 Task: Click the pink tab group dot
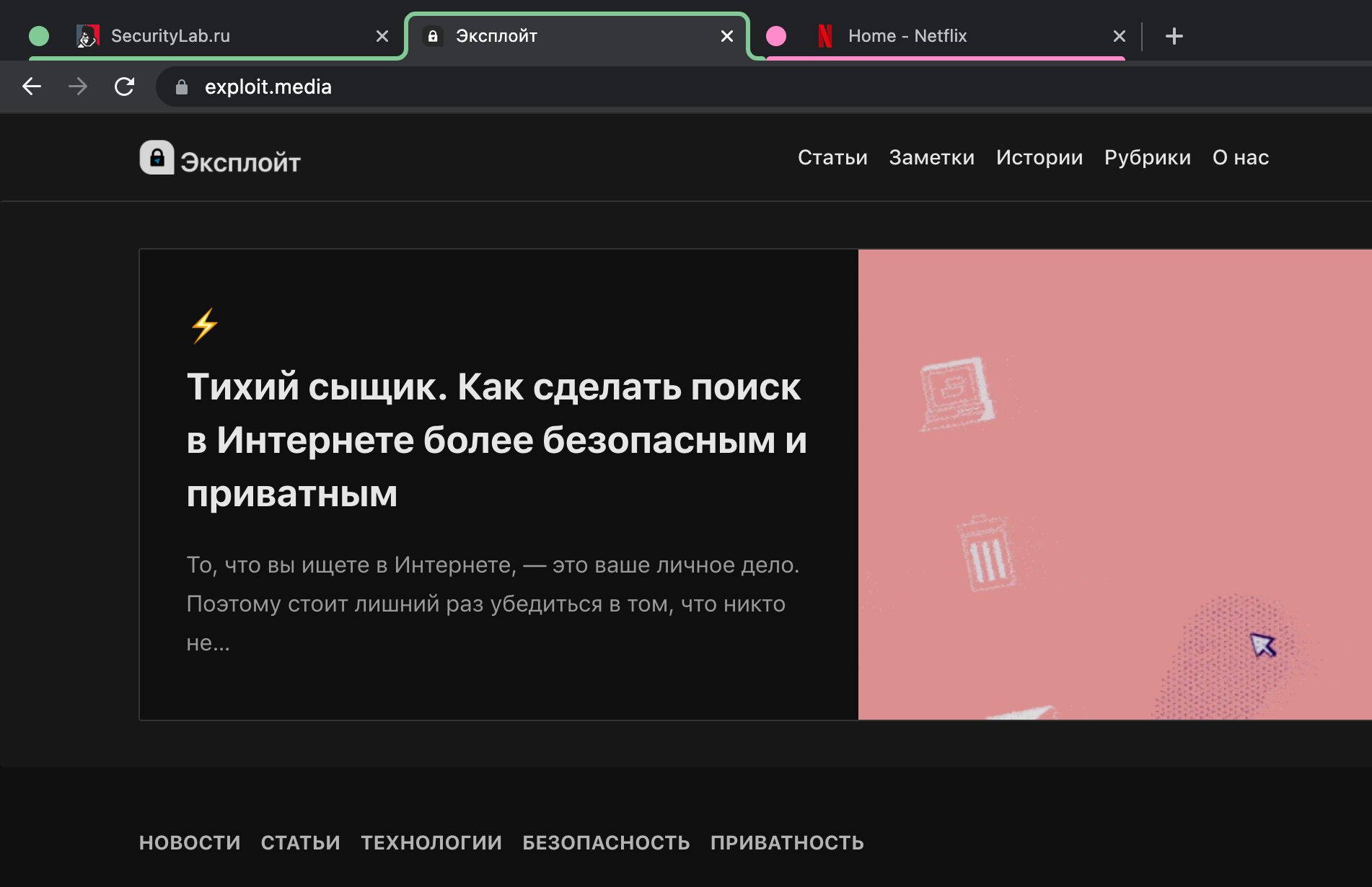click(x=776, y=36)
